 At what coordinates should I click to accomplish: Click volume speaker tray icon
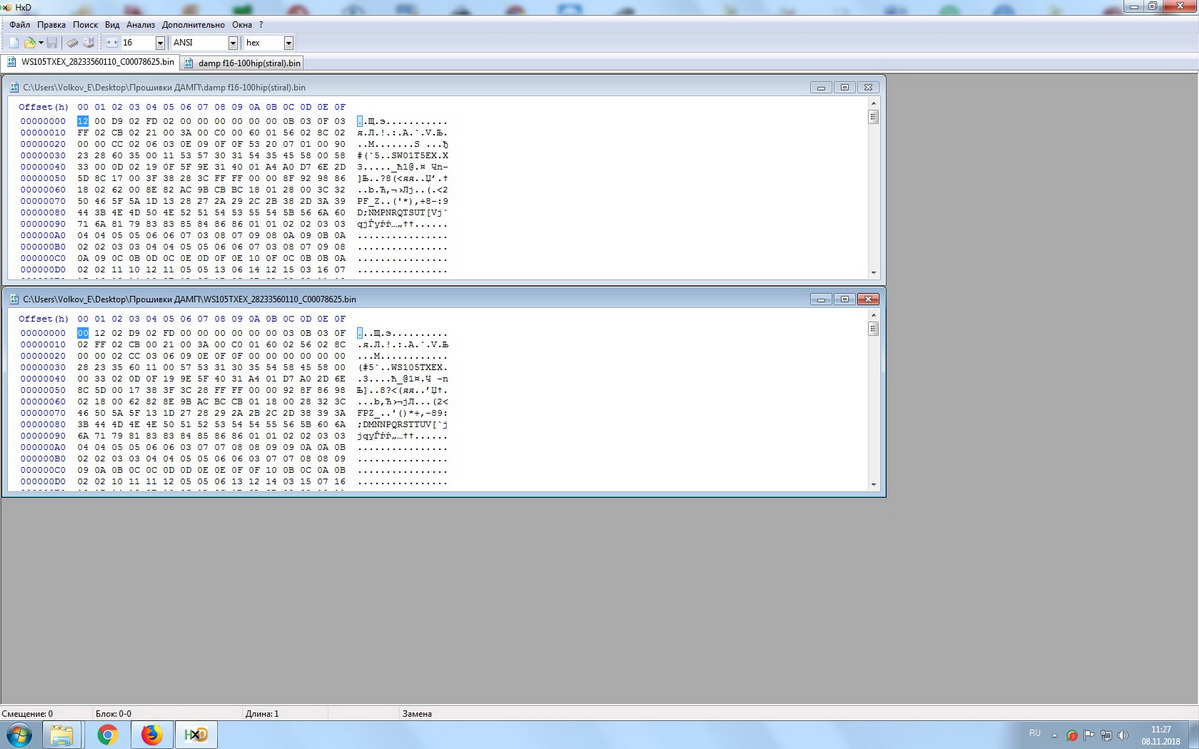[1123, 735]
